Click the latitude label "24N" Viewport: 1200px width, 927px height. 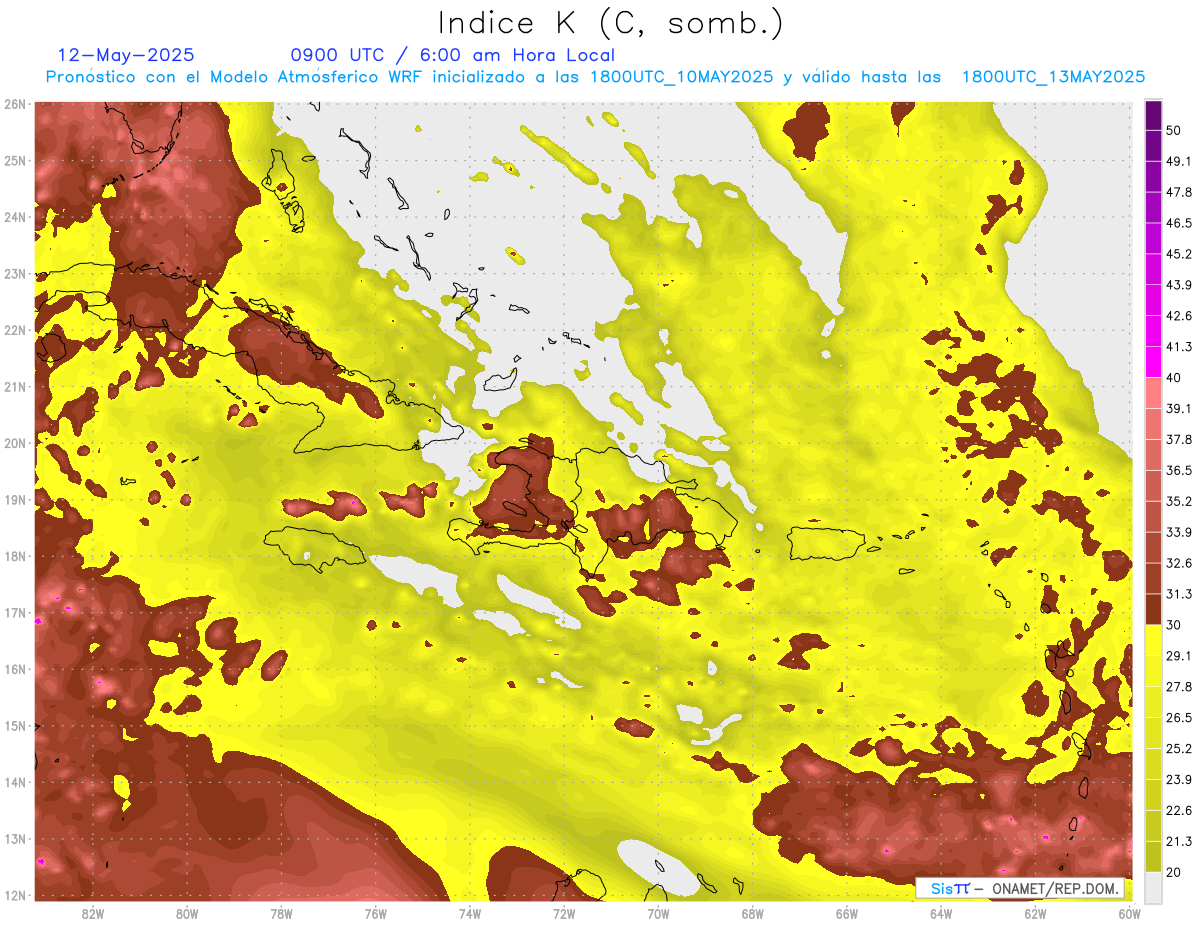15,217
